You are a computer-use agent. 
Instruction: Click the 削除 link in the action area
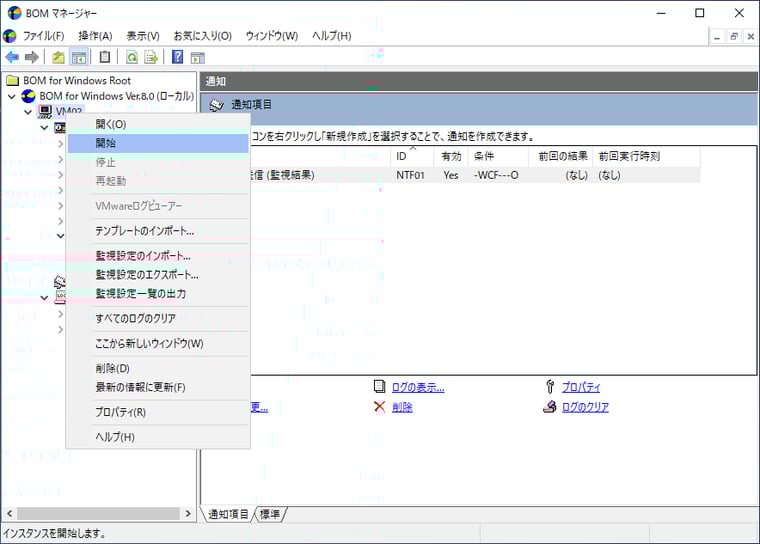click(402, 407)
